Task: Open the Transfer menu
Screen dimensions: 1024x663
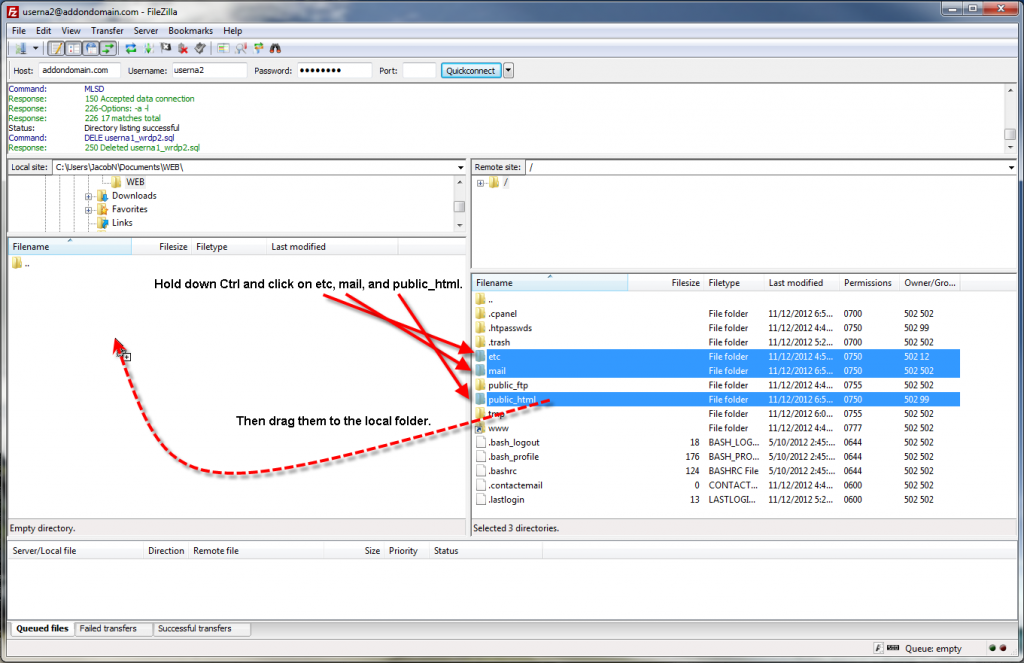Action: (x=107, y=31)
